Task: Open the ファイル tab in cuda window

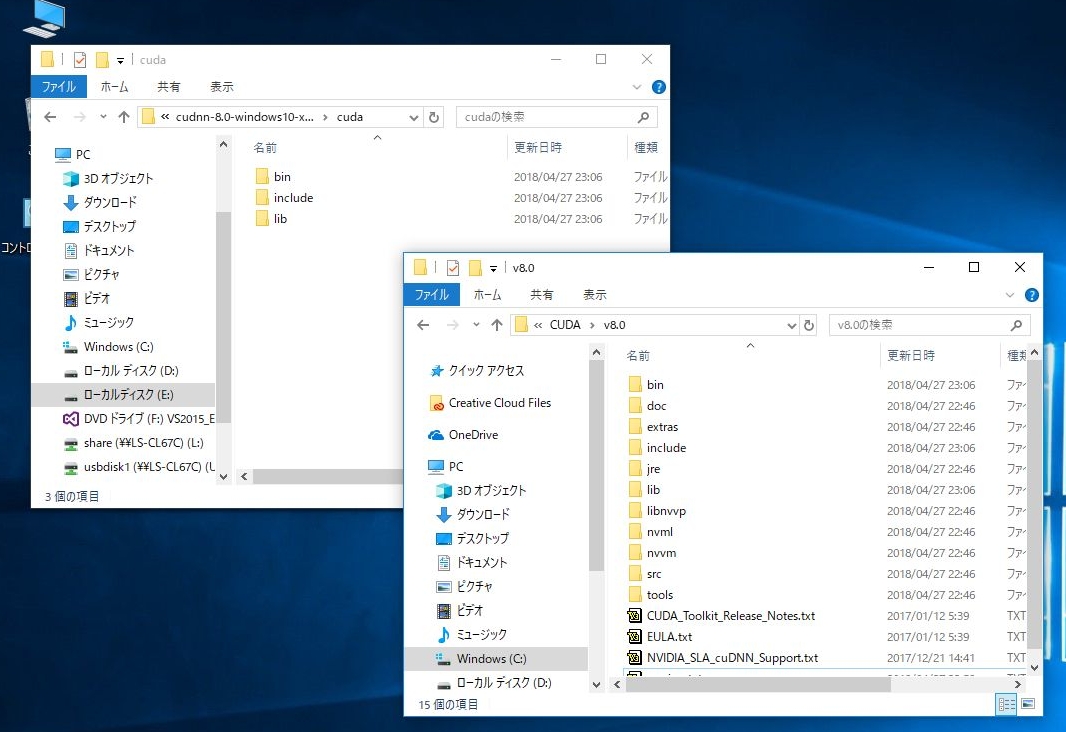Action: tap(58, 87)
